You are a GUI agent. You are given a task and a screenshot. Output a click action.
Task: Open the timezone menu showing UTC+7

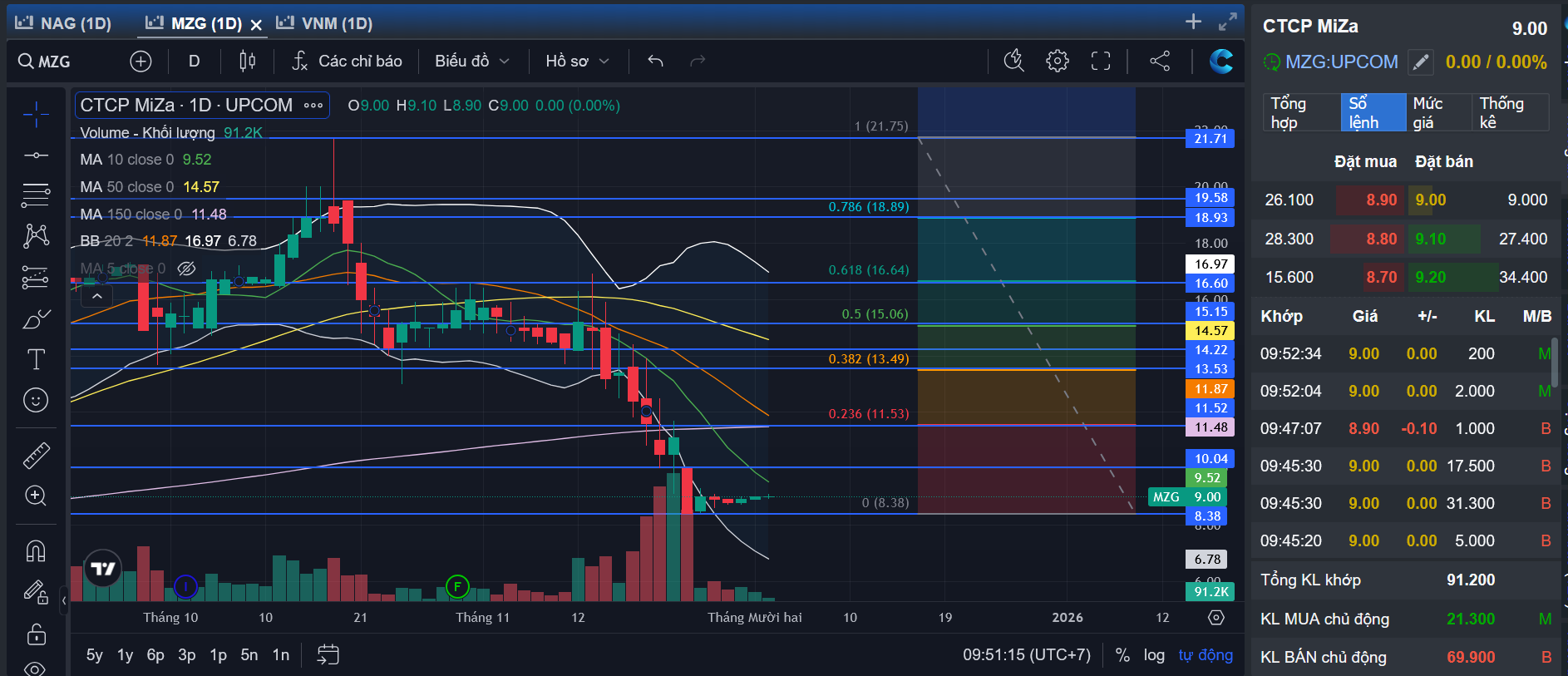coord(1027,655)
